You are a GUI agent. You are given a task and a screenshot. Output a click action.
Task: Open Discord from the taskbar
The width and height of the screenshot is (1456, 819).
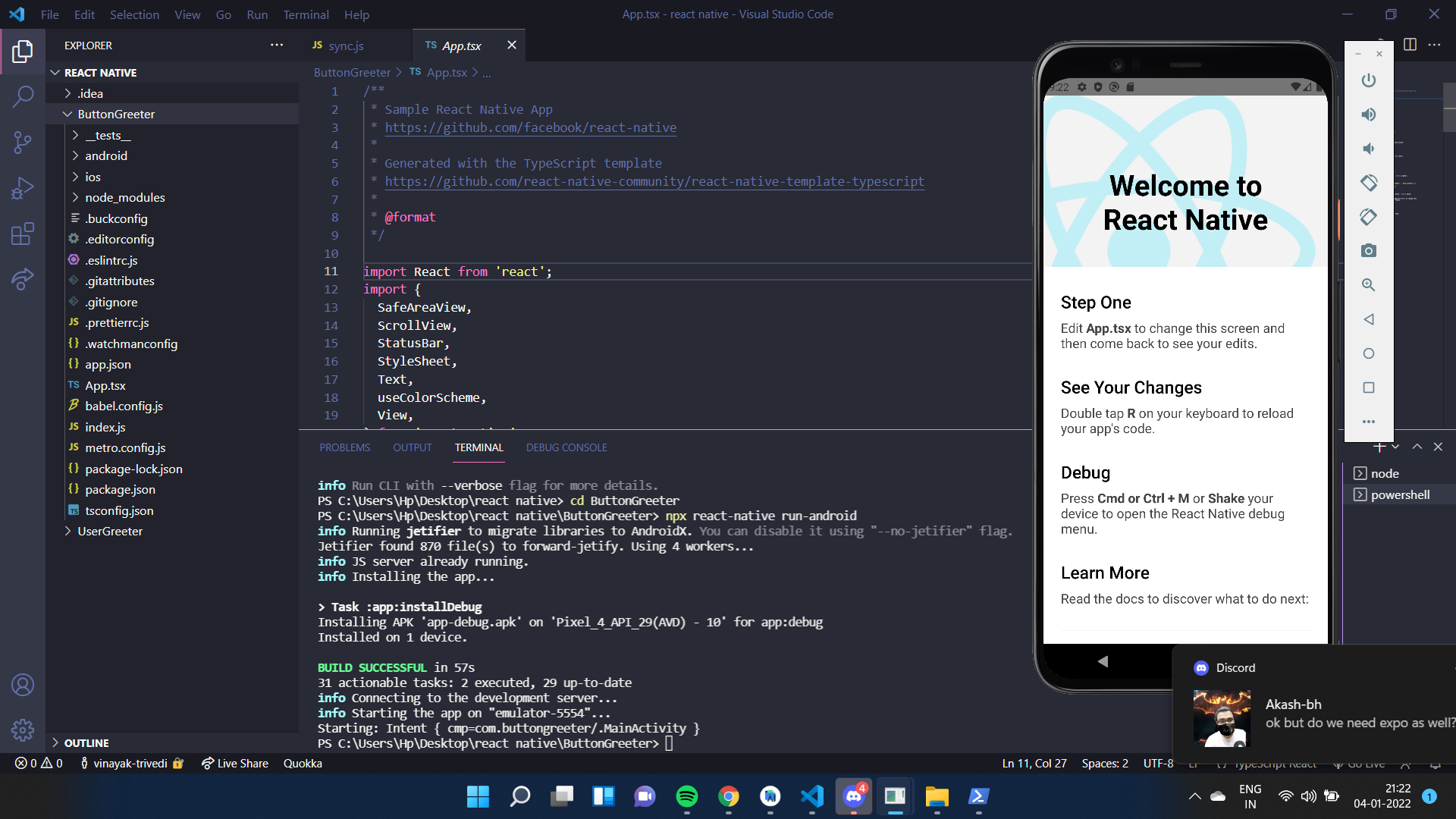point(854,796)
